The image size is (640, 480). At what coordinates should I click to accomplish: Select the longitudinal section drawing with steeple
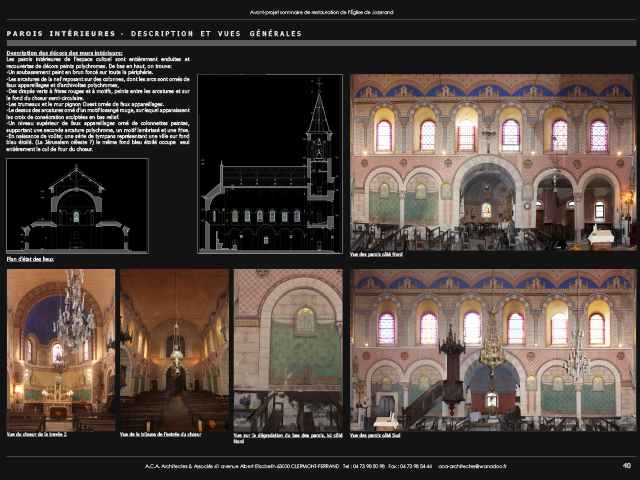pyautogui.click(x=270, y=165)
